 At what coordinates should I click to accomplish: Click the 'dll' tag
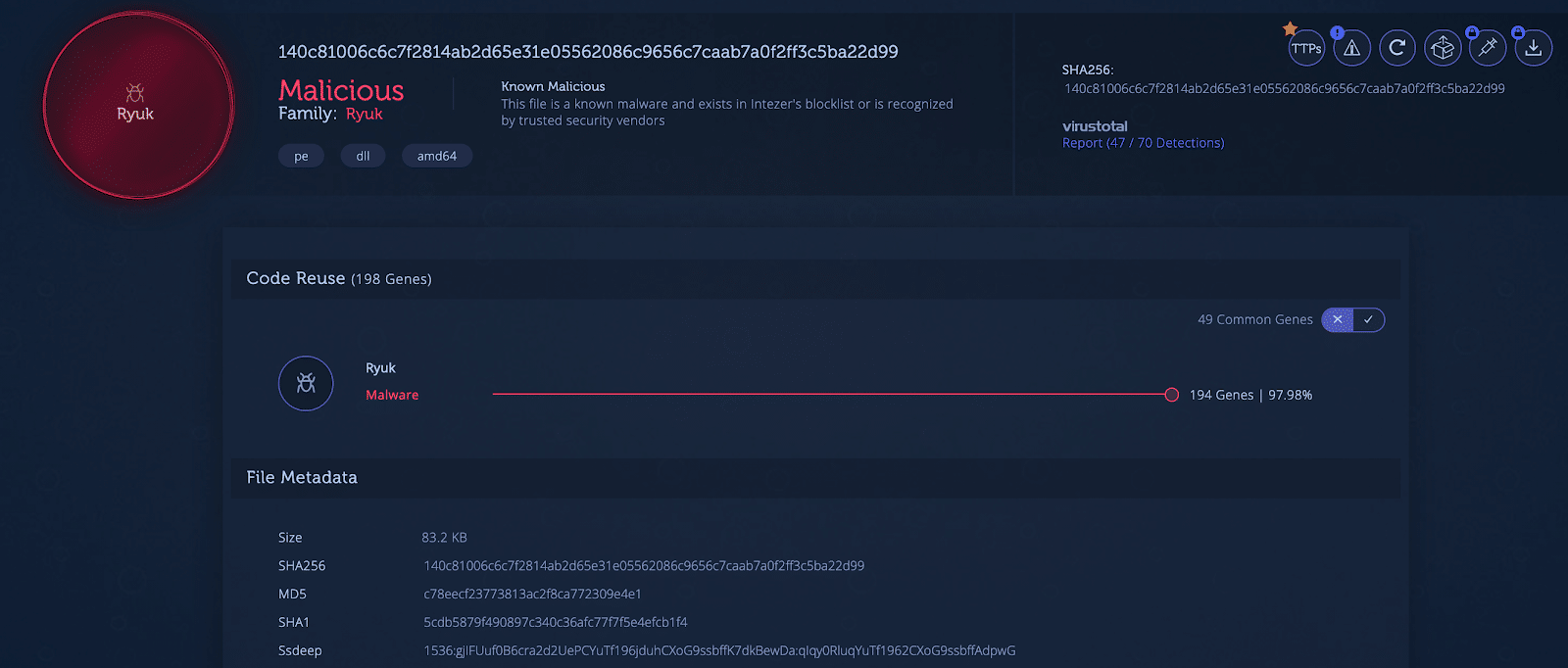[363, 156]
